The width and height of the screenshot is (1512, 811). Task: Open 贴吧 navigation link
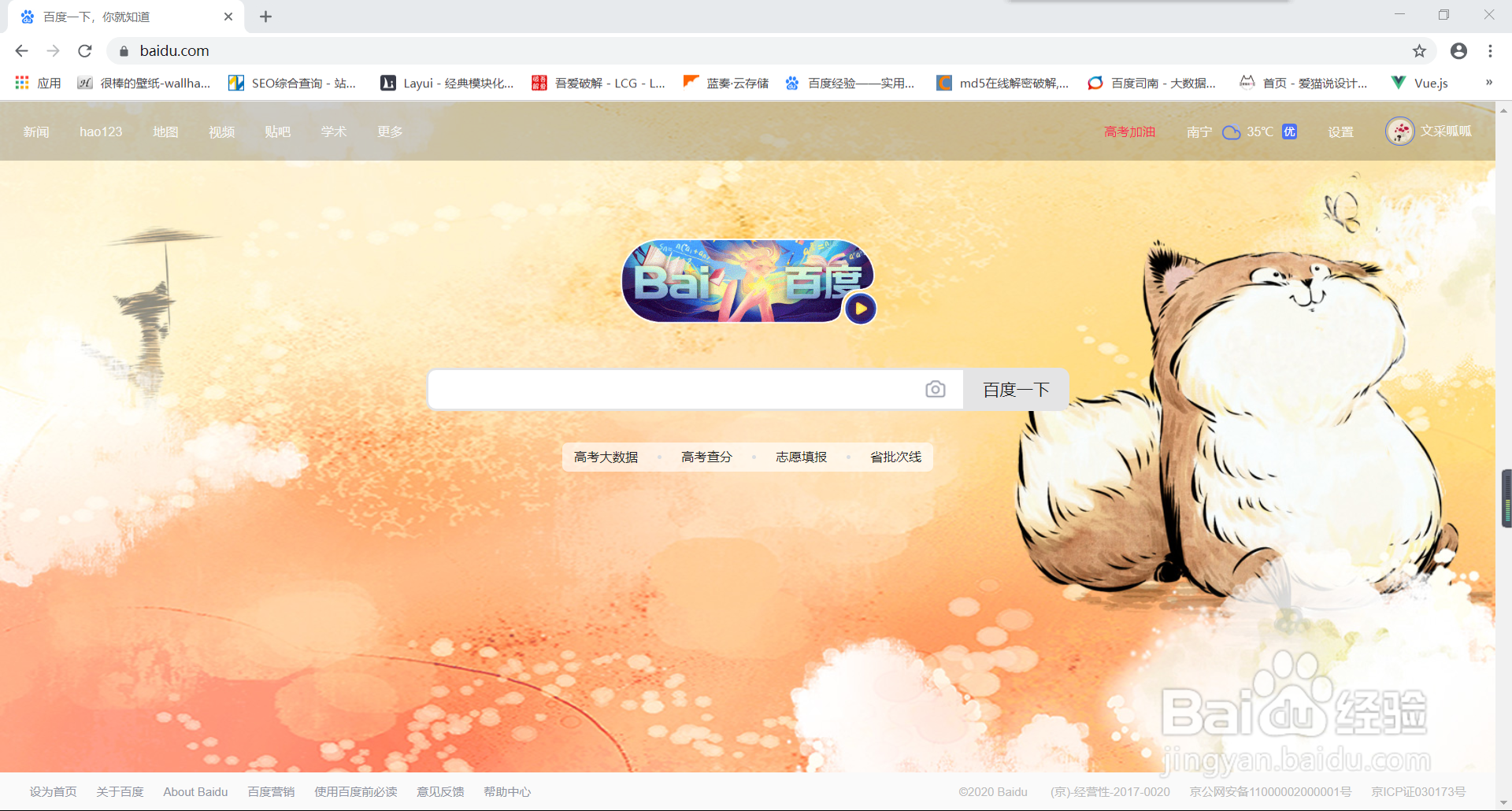coord(277,131)
